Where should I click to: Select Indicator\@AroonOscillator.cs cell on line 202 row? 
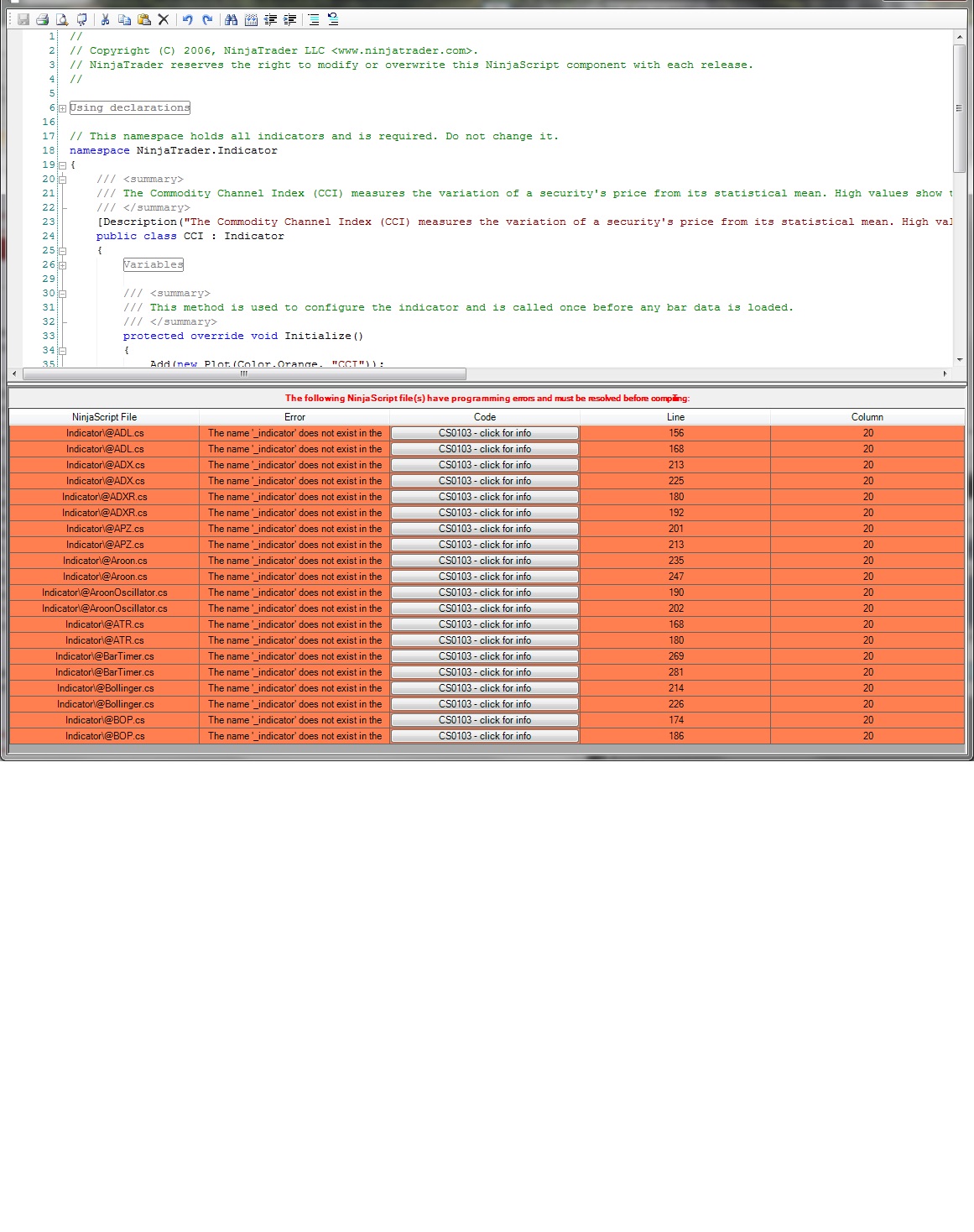(104, 608)
